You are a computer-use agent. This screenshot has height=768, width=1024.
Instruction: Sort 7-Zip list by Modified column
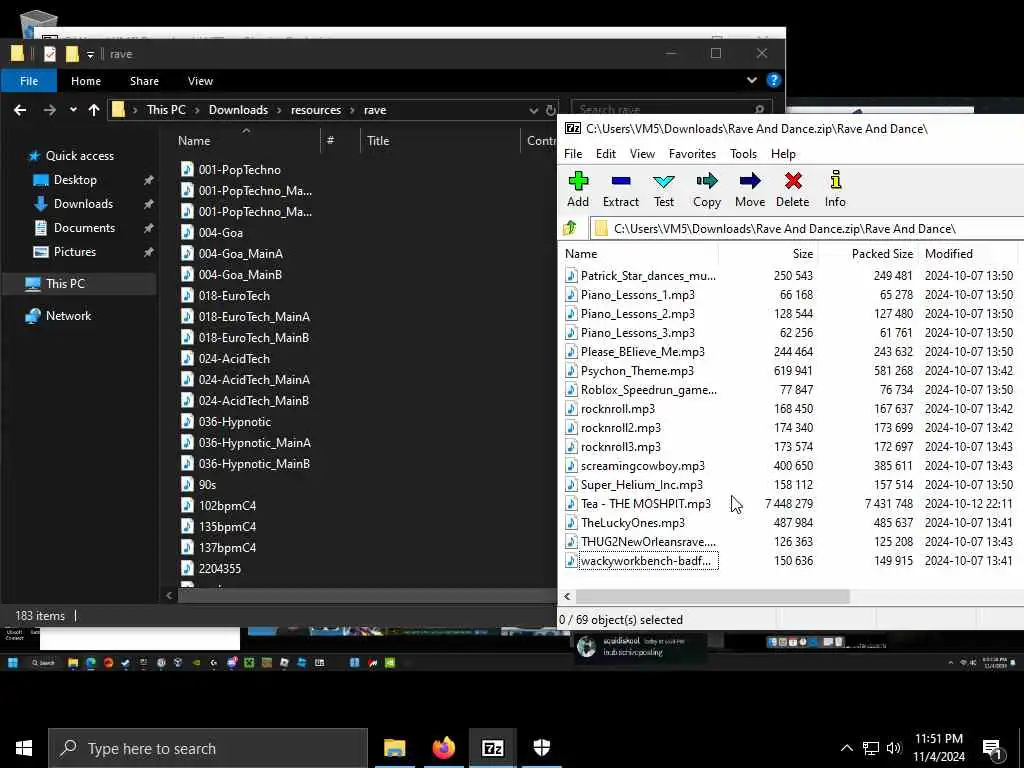pos(968,254)
